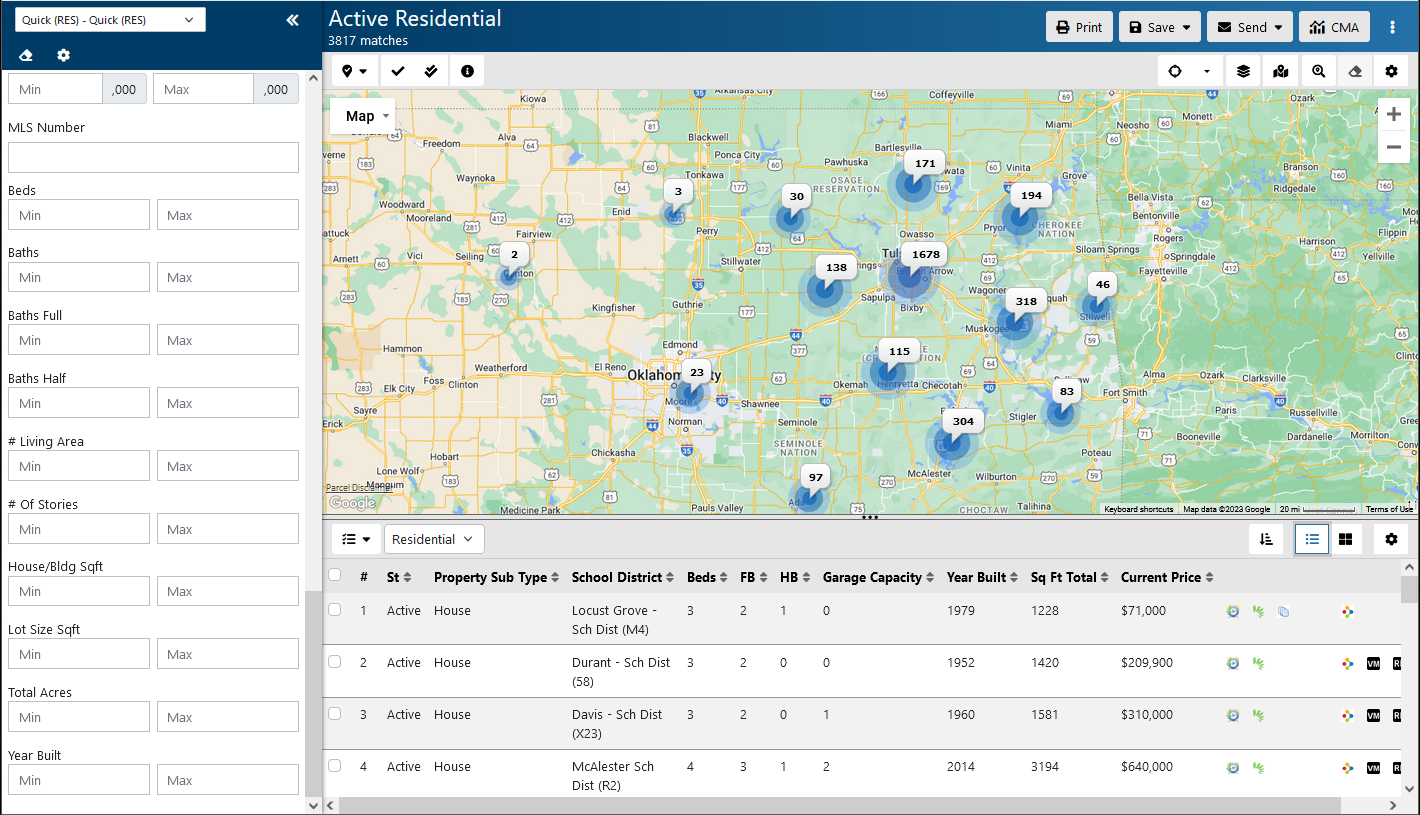Collapse the search sidebar with double-chevron icon
Image resolution: width=1420 pixels, height=815 pixels.
(x=292, y=20)
